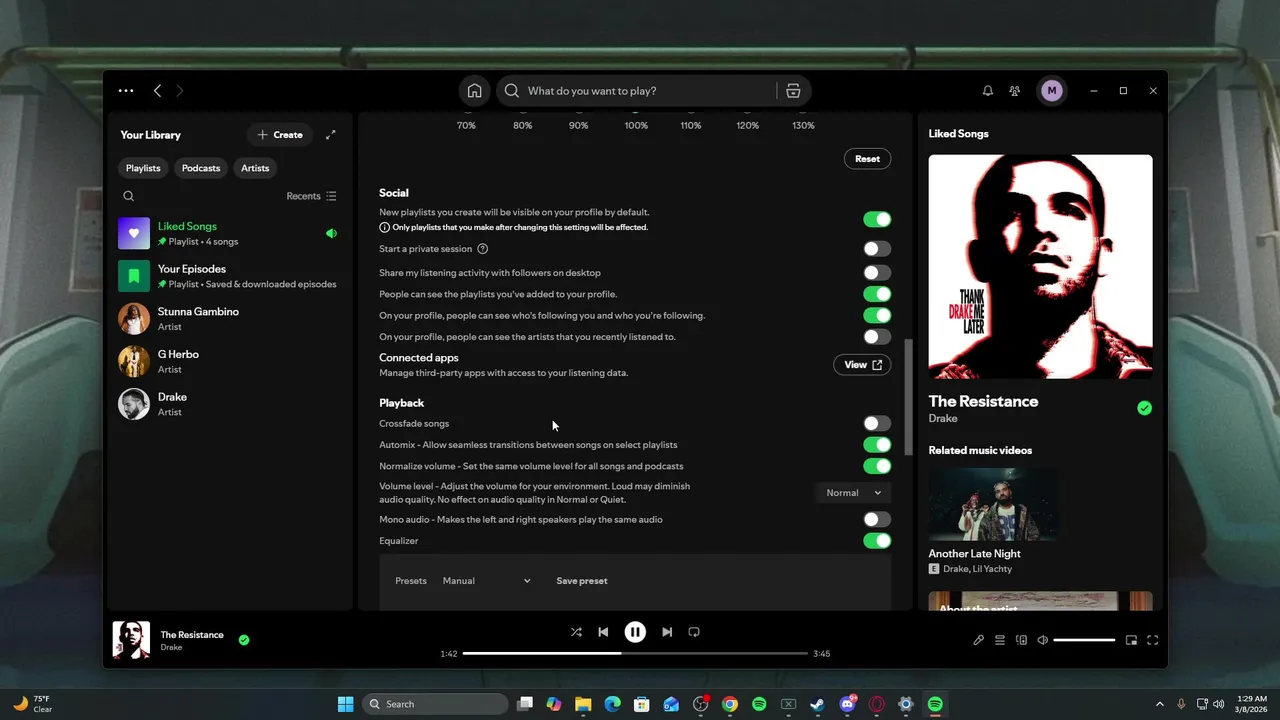
Task: Enter full screen player icon
Action: [1153, 640]
